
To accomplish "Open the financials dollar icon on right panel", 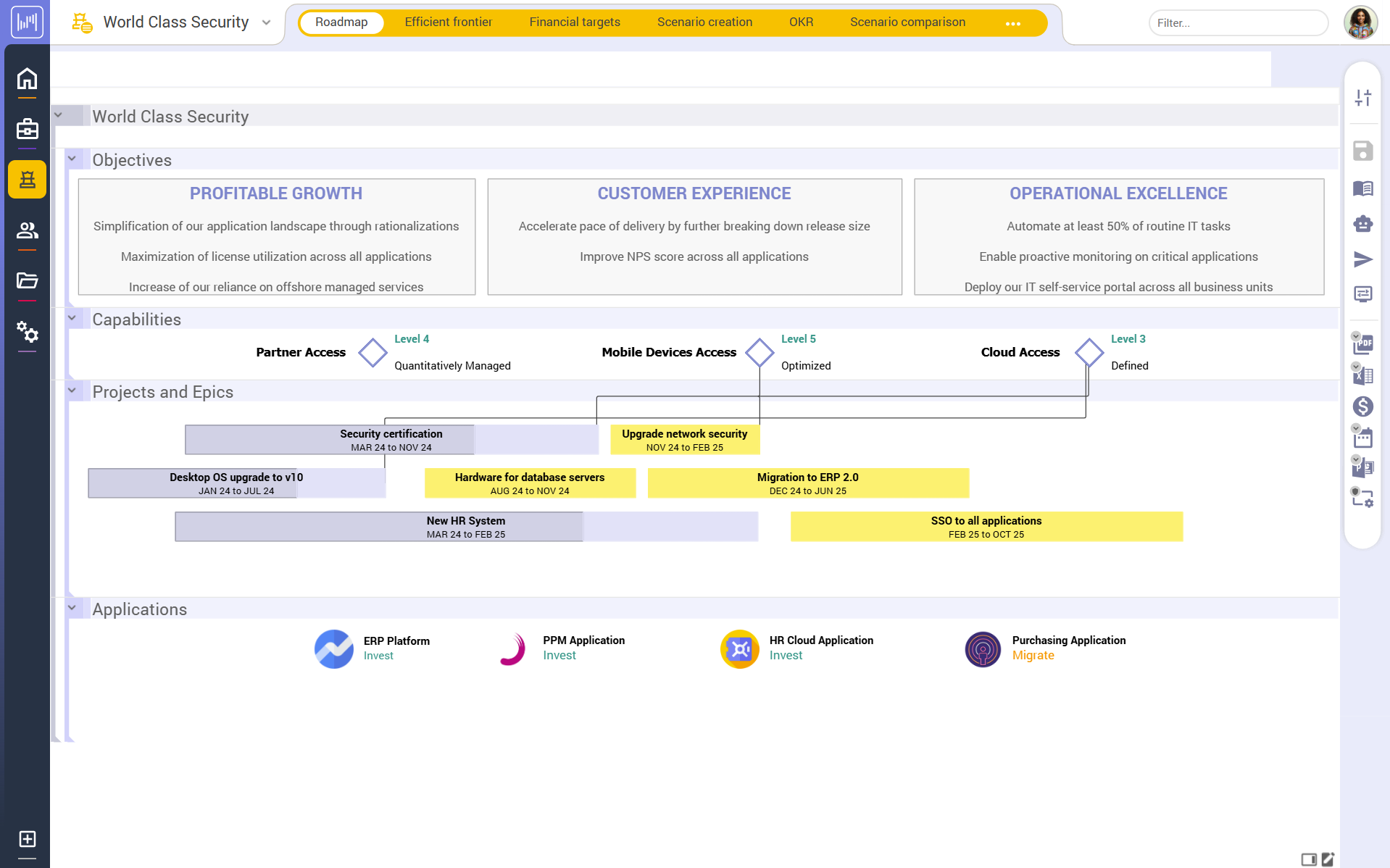I will [x=1363, y=406].
